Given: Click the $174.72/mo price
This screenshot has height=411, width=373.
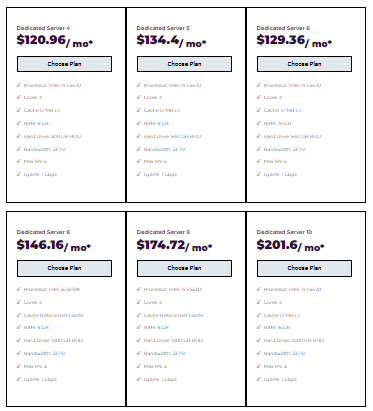Looking at the screenshot, I should click(x=174, y=246).
